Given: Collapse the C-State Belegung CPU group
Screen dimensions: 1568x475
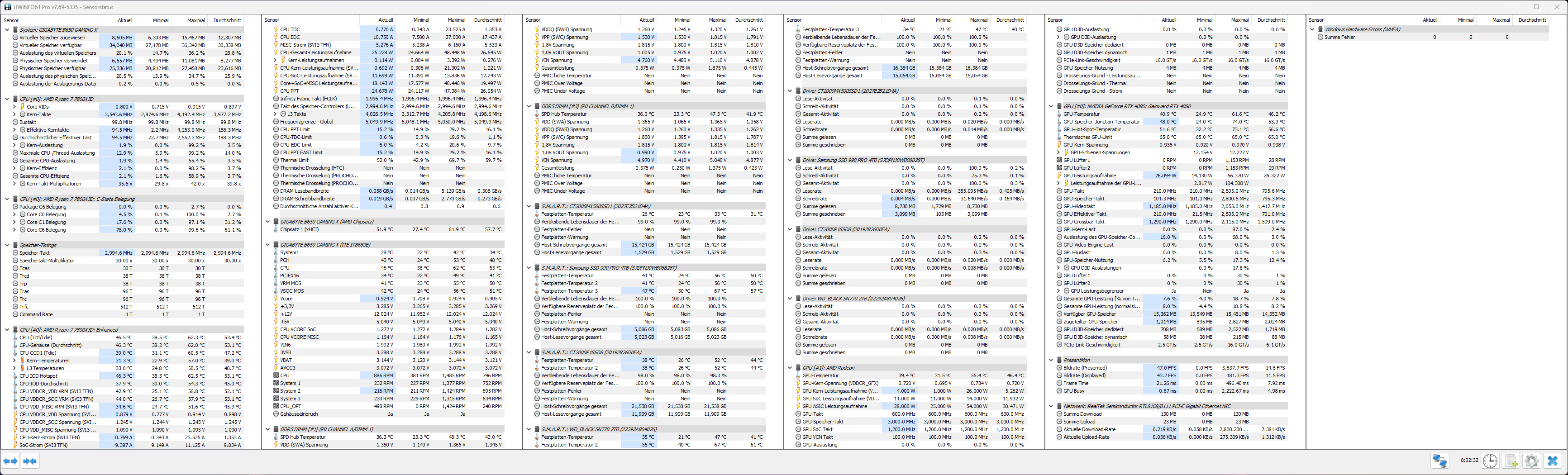Looking at the screenshot, I should click(7, 199).
